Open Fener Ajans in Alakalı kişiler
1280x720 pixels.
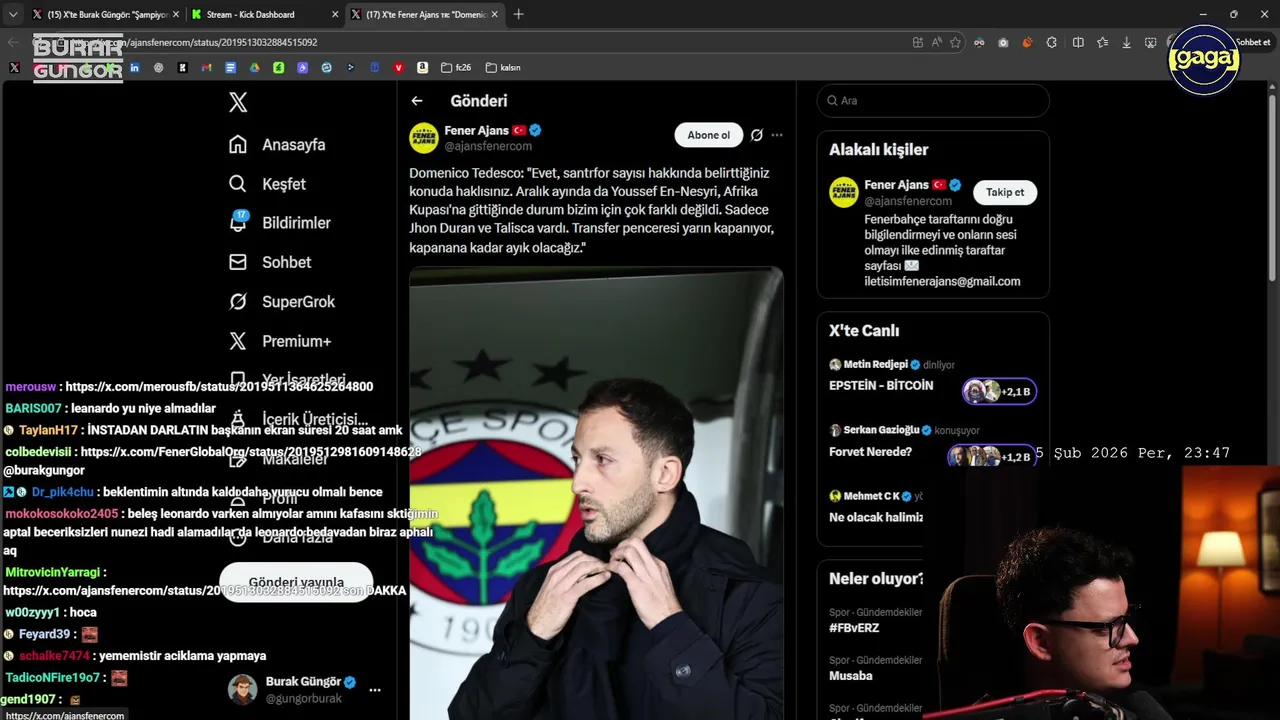(896, 185)
